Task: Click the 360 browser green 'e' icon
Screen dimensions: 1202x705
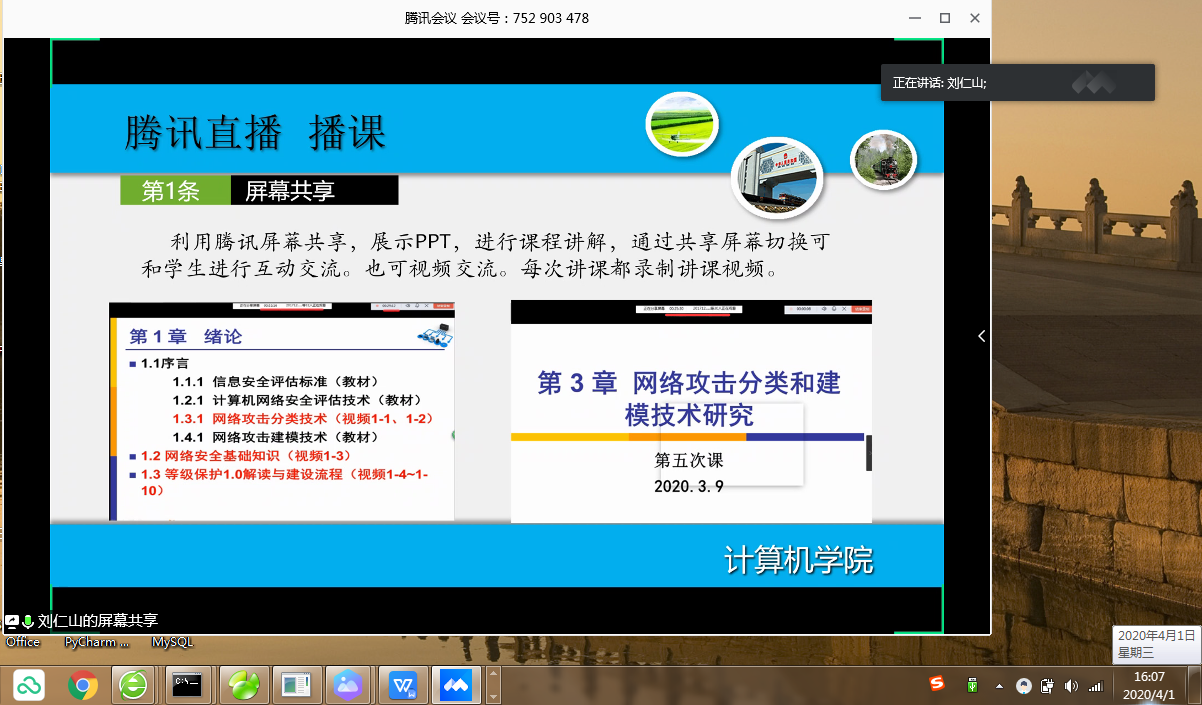Action: (x=133, y=685)
